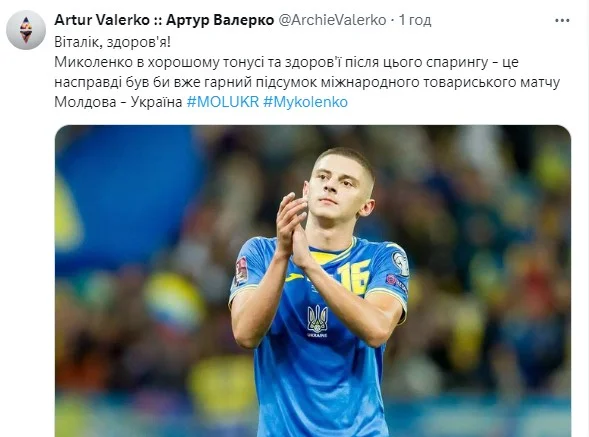The image size is (589, 437).
Task: Click the tweet line starting with "насправді був би"
Action: click(x=307, y=82)
